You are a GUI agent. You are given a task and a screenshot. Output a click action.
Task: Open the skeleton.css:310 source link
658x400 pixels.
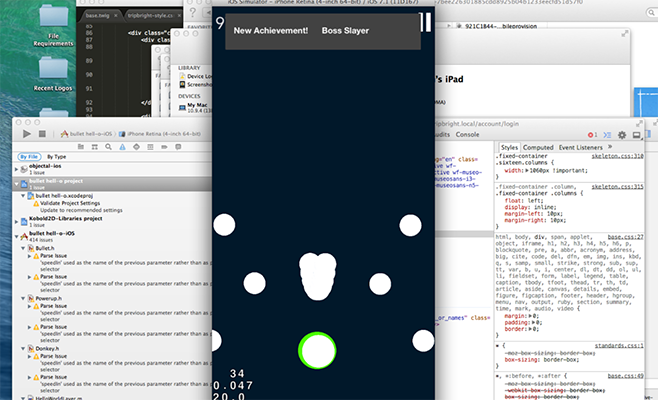click(x=617, y=156)
